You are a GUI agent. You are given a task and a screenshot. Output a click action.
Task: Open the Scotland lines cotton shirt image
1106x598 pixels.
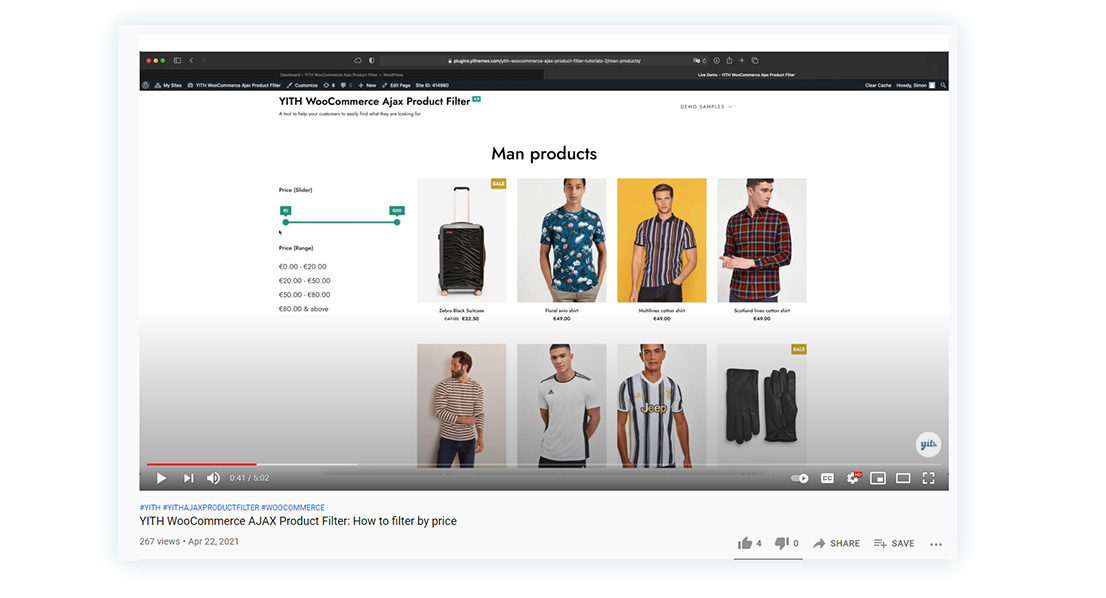[x=762, y=240]
